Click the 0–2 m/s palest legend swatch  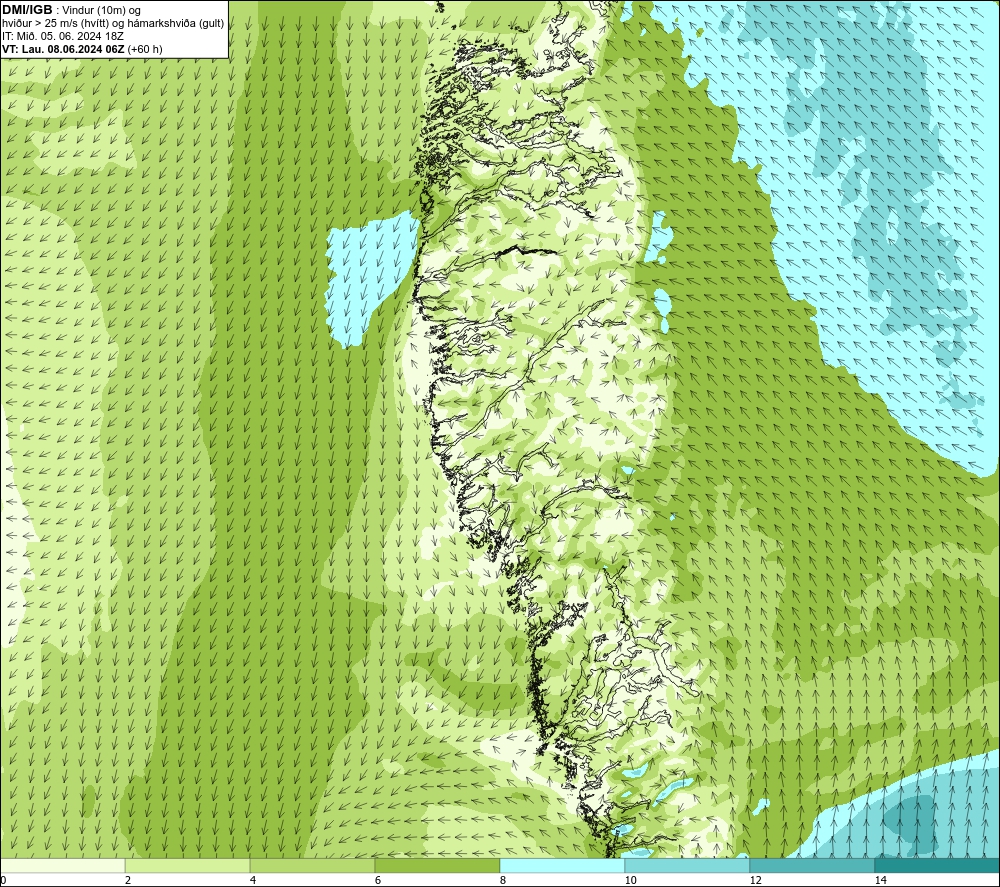coord(62,866)
